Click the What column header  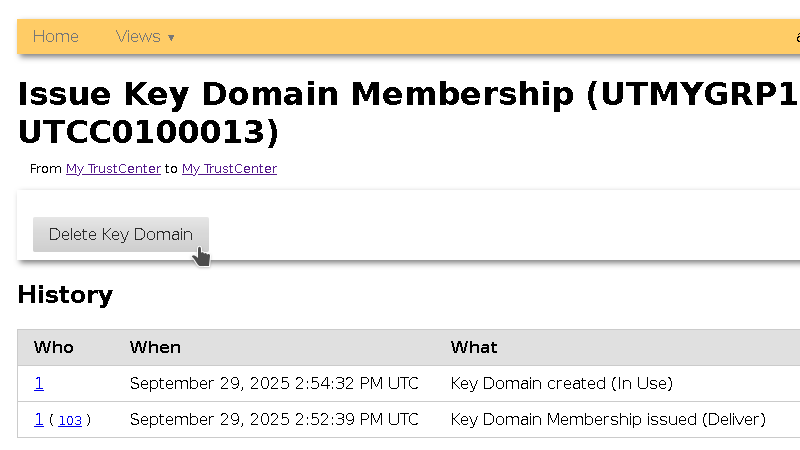pos(474,347)
